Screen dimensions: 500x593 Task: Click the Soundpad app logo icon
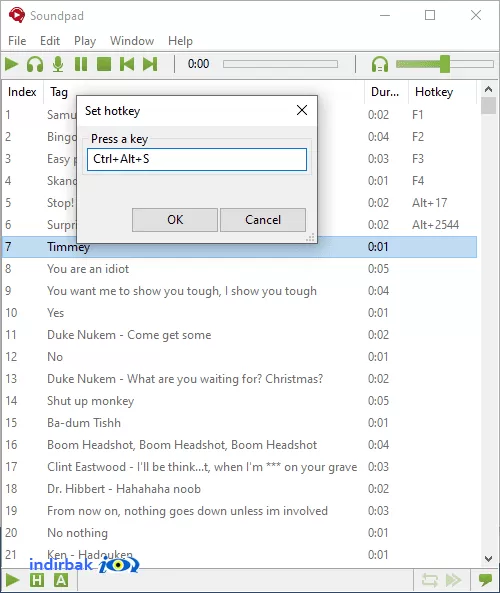point(17,16)
